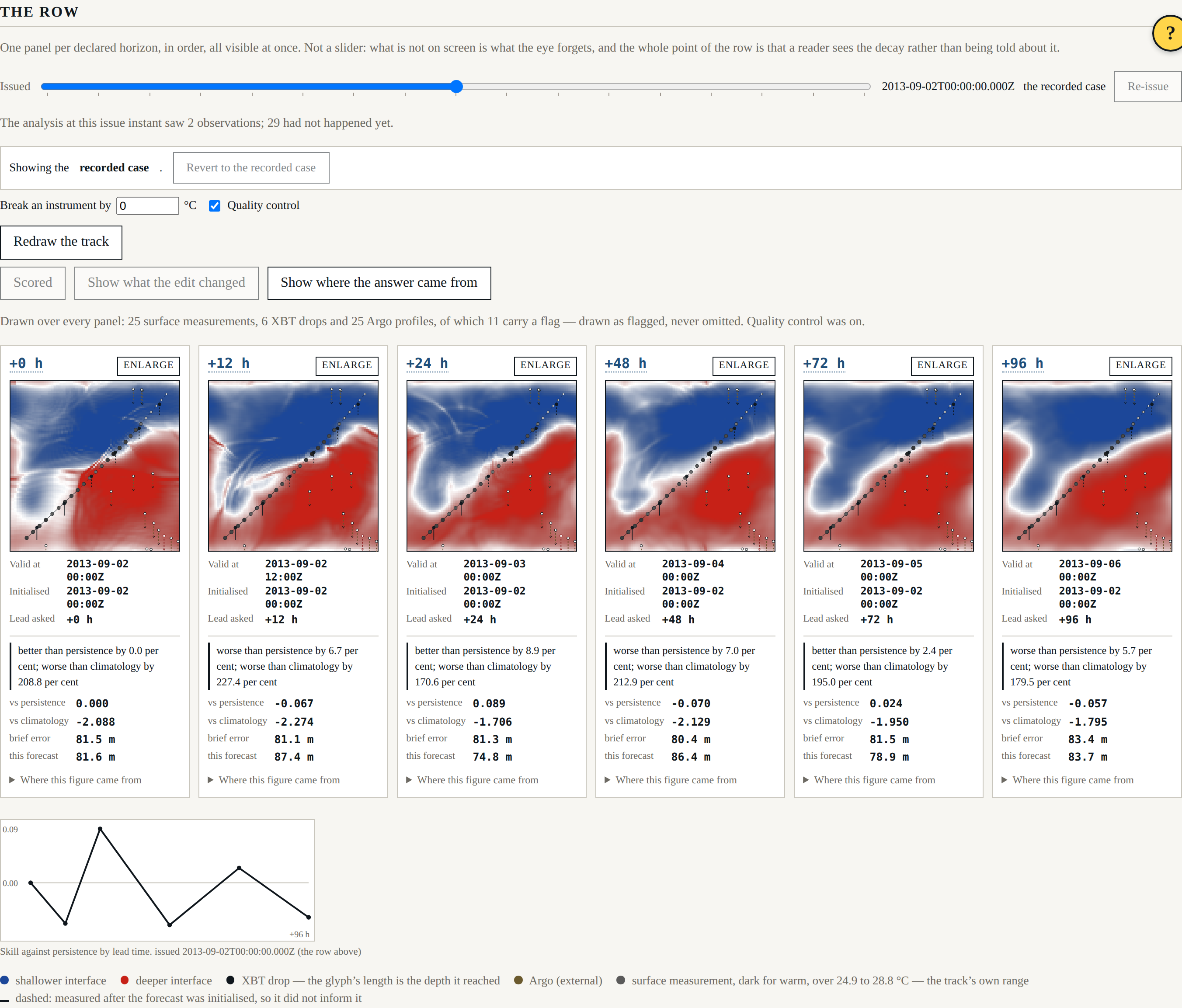Switch to the Scored view
This screenshot has width=1182, height=1008.
(x=33, y=283)
